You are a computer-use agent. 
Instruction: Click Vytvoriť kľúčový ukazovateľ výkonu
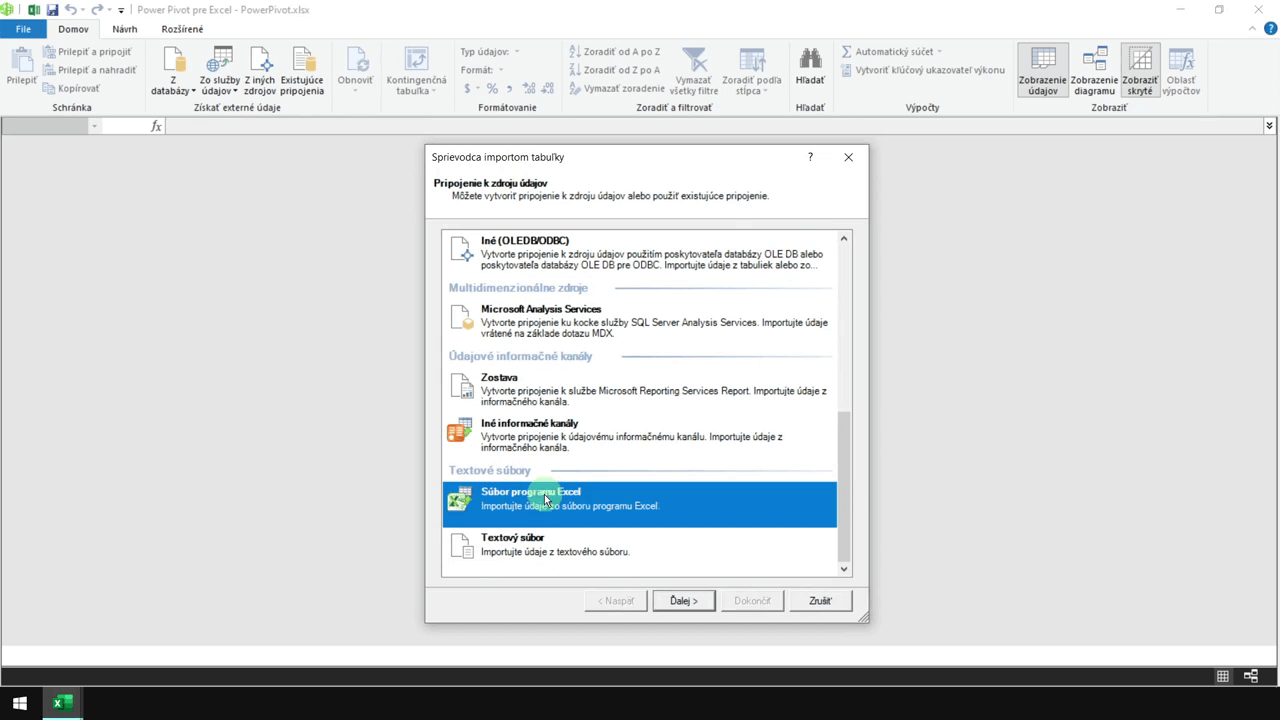(x=922, y=70)
